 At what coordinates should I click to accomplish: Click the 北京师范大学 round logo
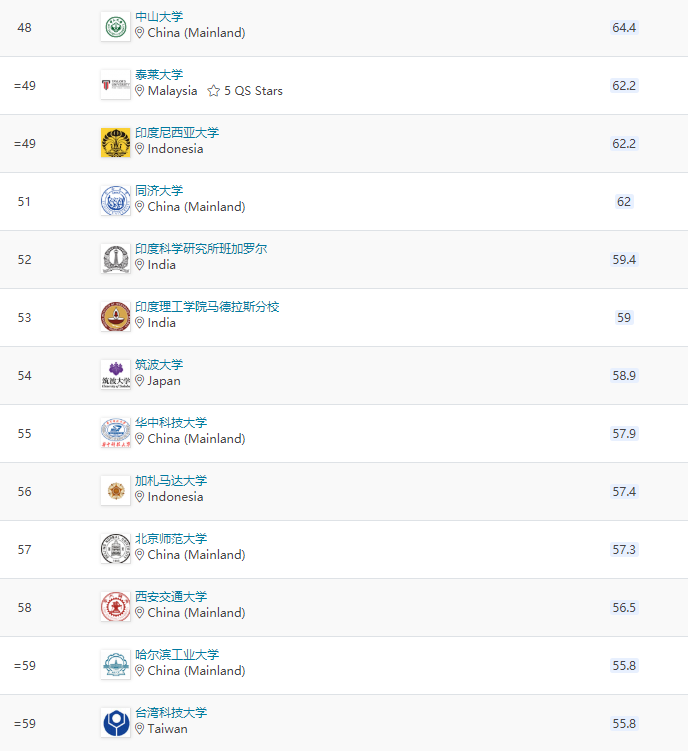115,548
